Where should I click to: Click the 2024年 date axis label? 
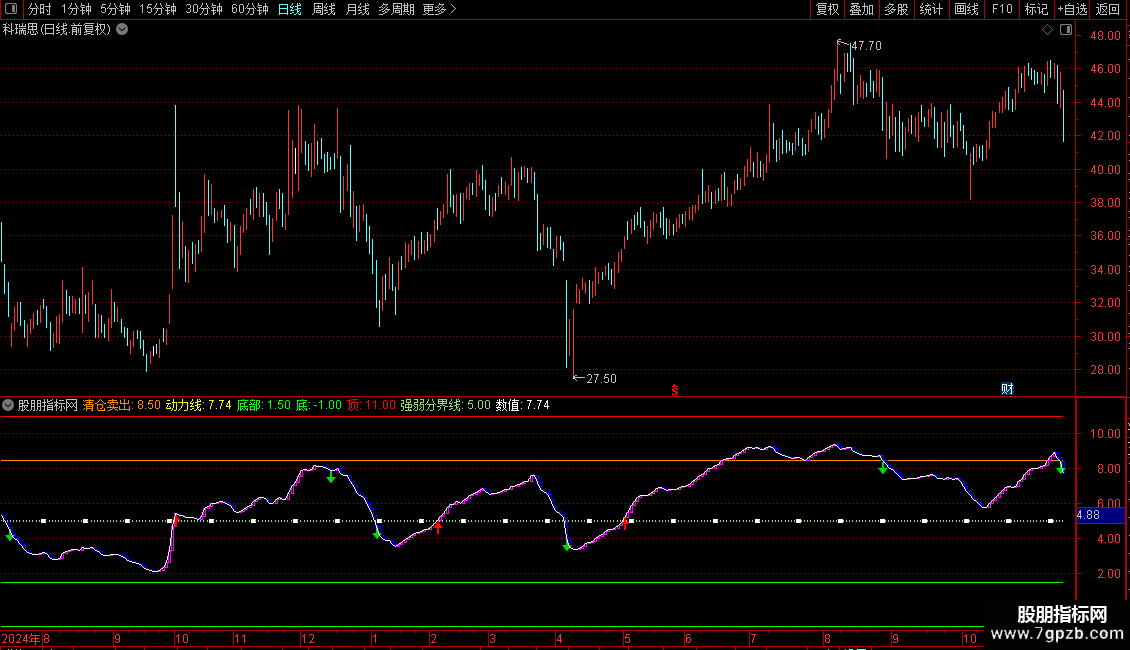21,638
